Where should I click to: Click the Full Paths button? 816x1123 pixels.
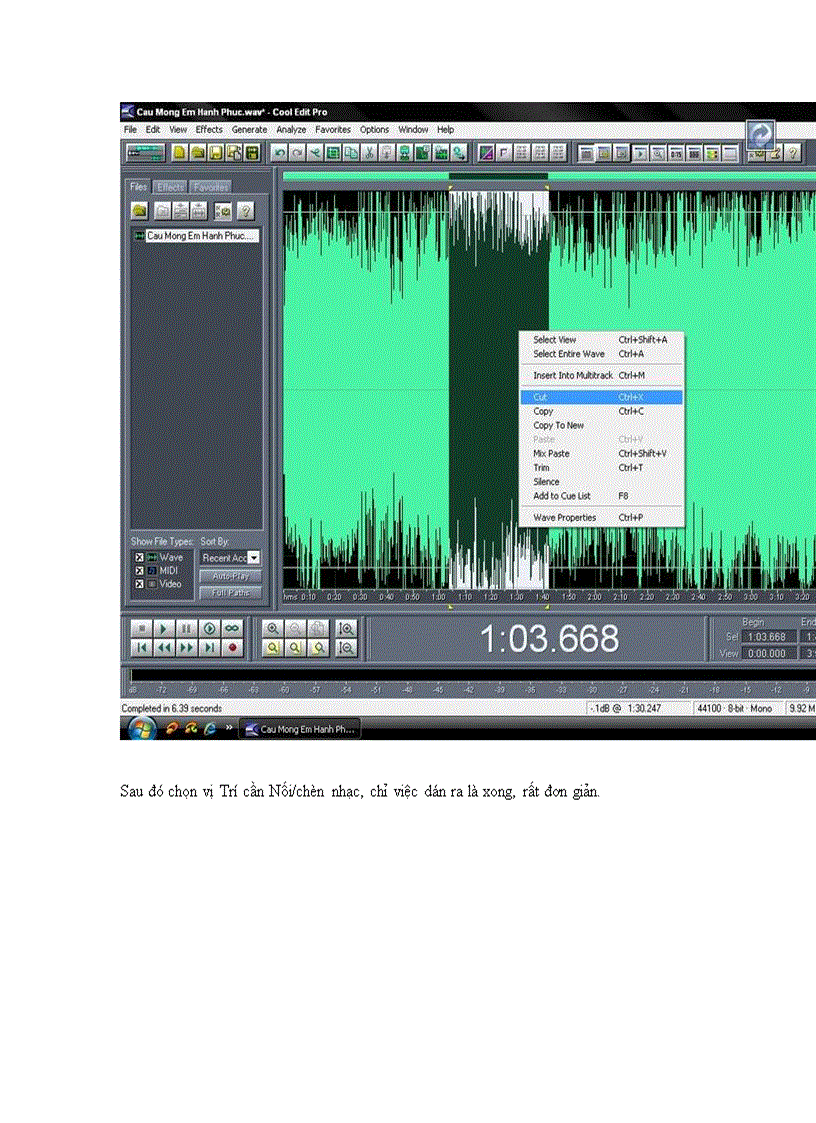click(x=230, y=592)
